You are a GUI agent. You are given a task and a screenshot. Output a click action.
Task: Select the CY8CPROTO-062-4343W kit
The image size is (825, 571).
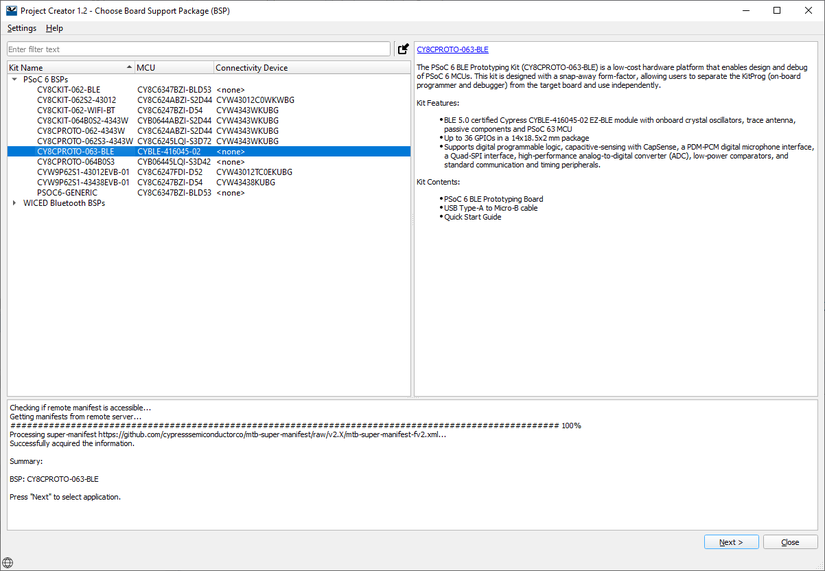click(81, 131)
